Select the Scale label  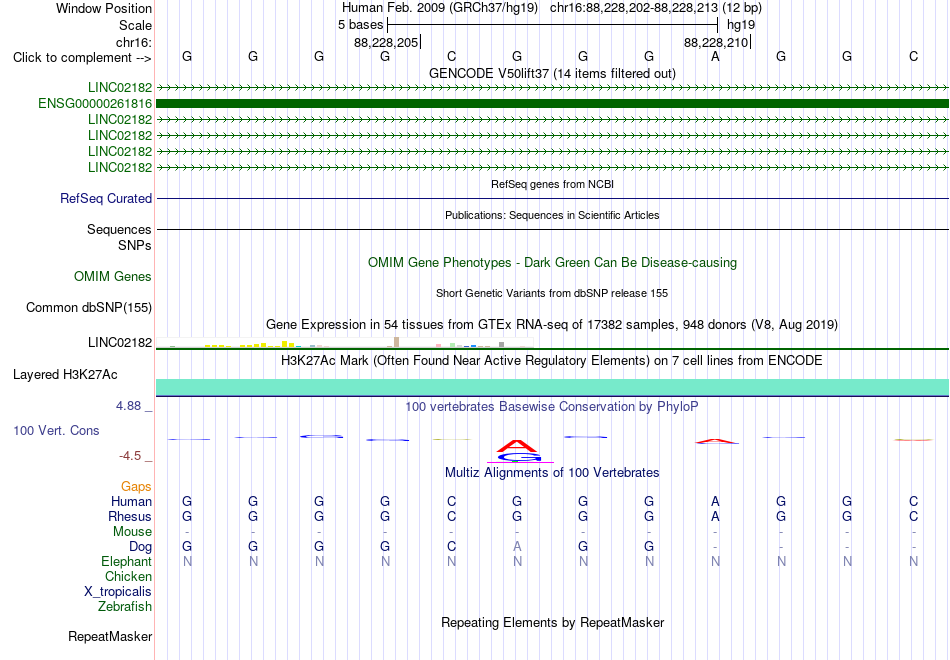click(x=135, y=26)
